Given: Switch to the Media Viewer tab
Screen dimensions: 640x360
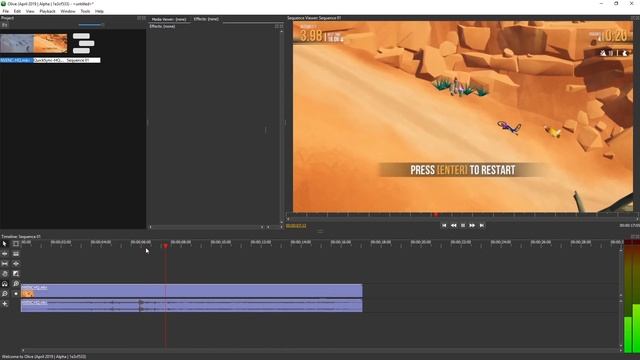Looking at the screenshot, I should coord(169,19).
